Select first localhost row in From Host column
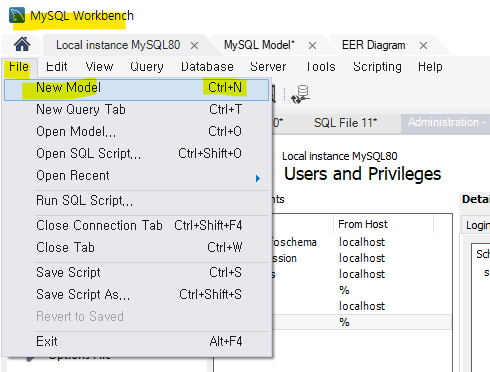490x372 pixels. [x=362, y=242]
